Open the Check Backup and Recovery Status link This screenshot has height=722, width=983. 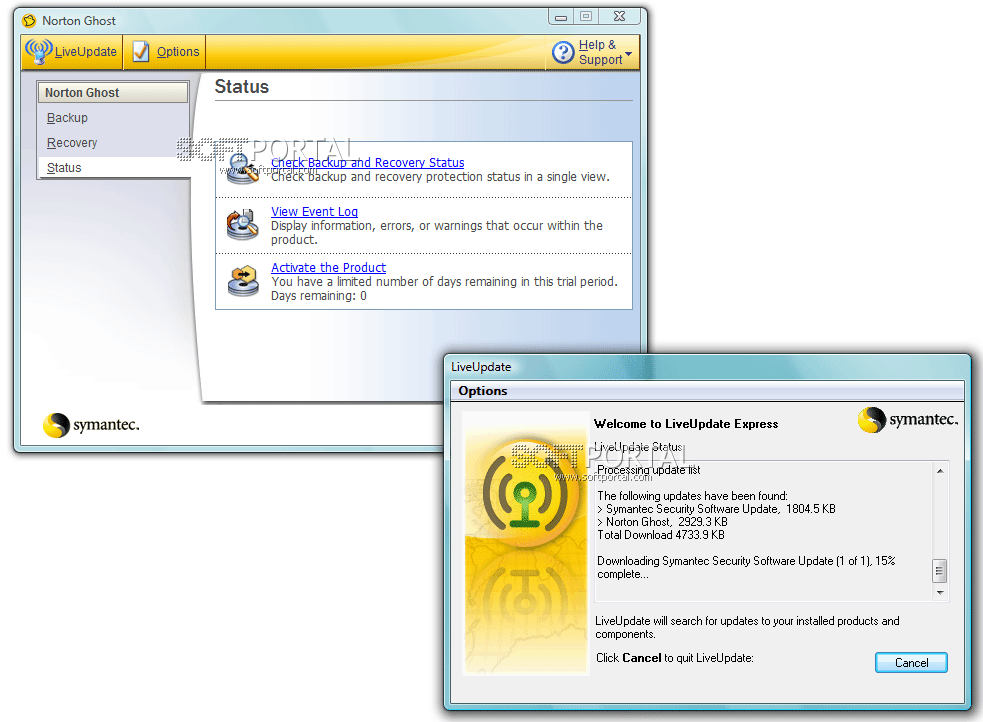[x=367, y=162]
